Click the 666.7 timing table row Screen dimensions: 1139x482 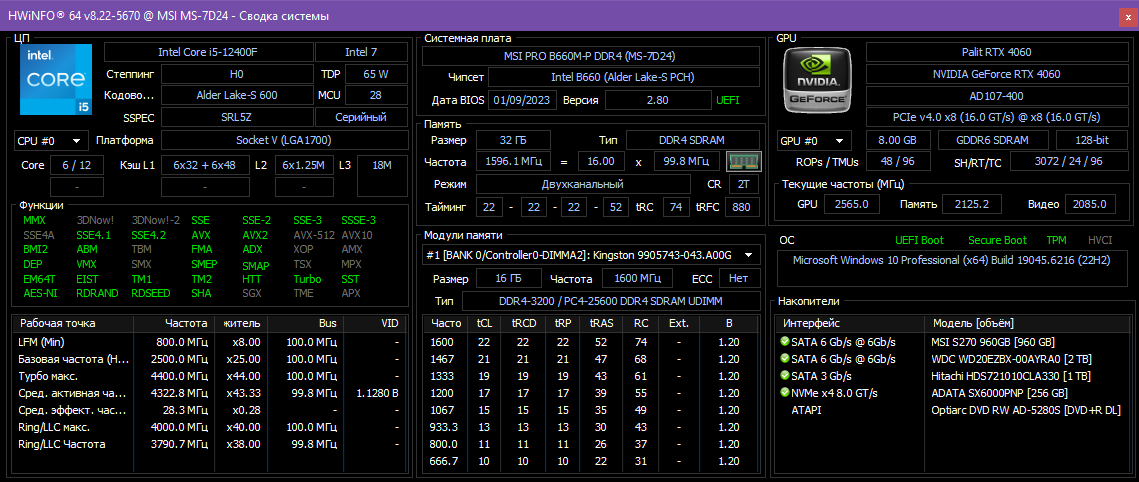tap(592, 461)
